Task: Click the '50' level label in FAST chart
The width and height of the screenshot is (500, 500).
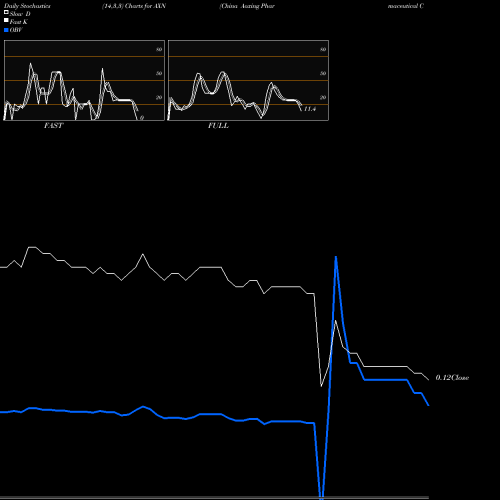Action: coord(159,73)
